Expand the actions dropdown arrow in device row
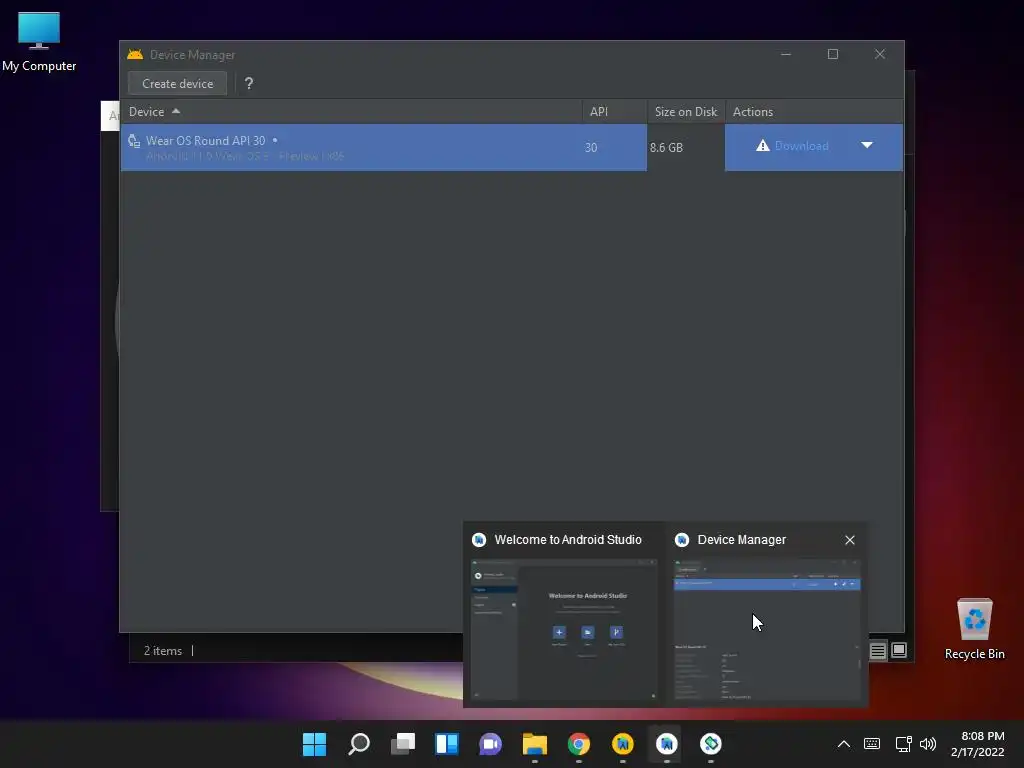Screen dimensions: 1024x768 pos(867,145)
